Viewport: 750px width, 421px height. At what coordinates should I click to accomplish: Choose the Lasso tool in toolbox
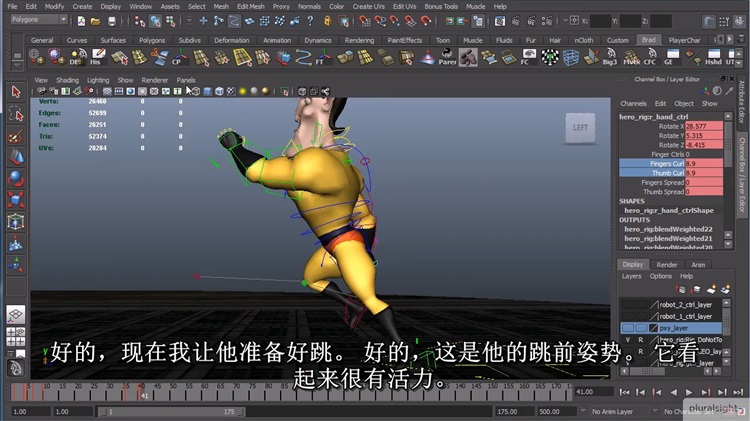click(16, 114)
